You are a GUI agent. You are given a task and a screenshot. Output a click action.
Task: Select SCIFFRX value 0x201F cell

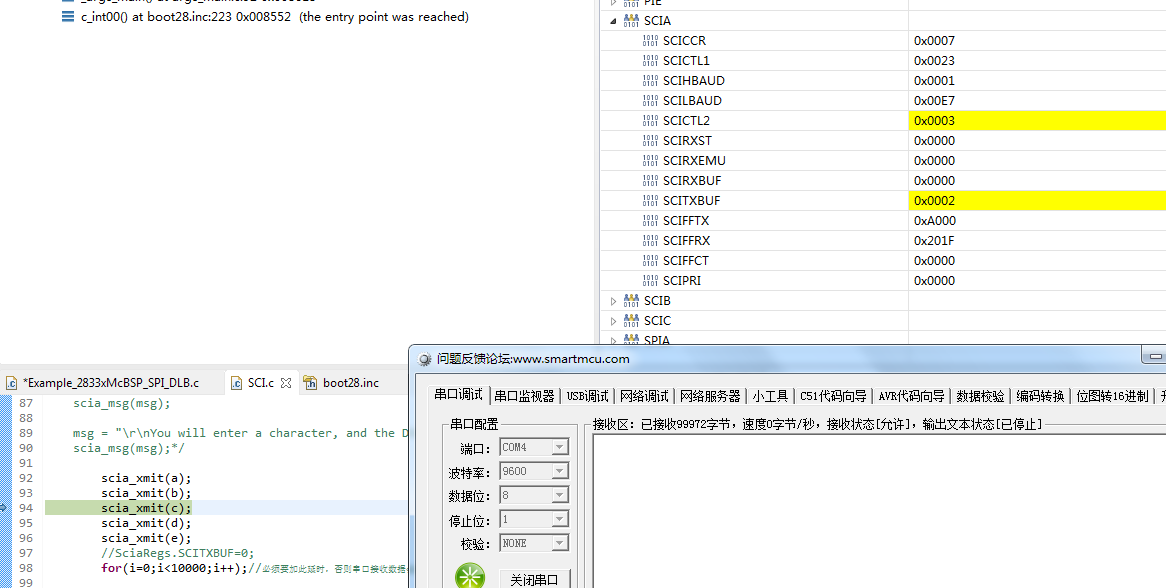[x=1037, y=241]
